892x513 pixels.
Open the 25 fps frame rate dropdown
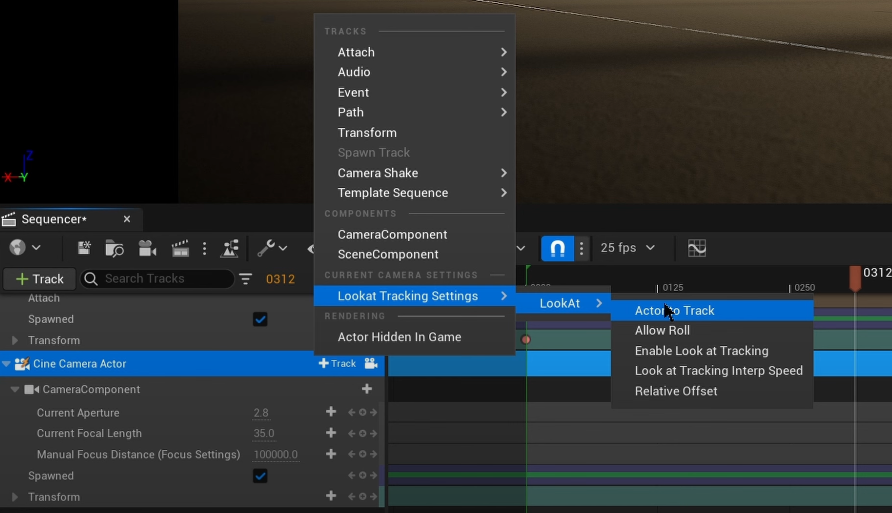tap(628, 248)
